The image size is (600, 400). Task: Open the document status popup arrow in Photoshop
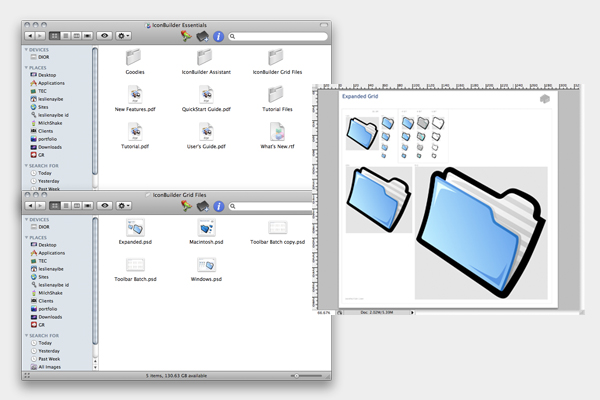click(412, 313)
